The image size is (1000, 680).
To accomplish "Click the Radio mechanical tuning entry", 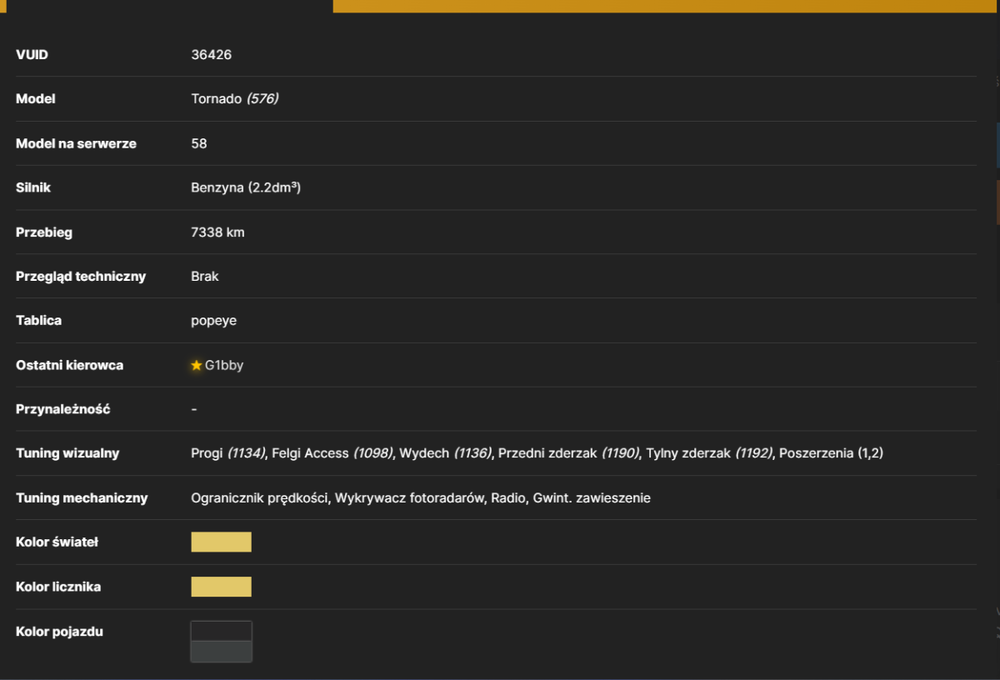I will coord(508,498).
